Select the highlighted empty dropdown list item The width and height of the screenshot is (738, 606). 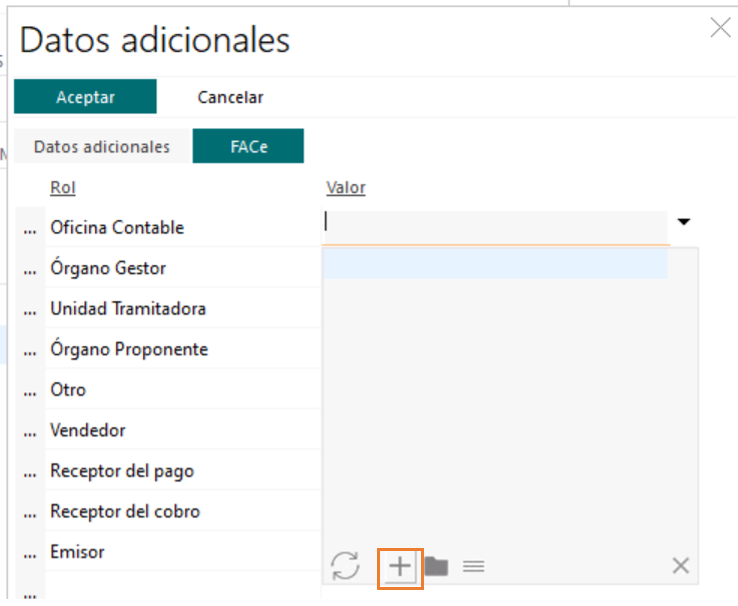click(x=495, y=264)
